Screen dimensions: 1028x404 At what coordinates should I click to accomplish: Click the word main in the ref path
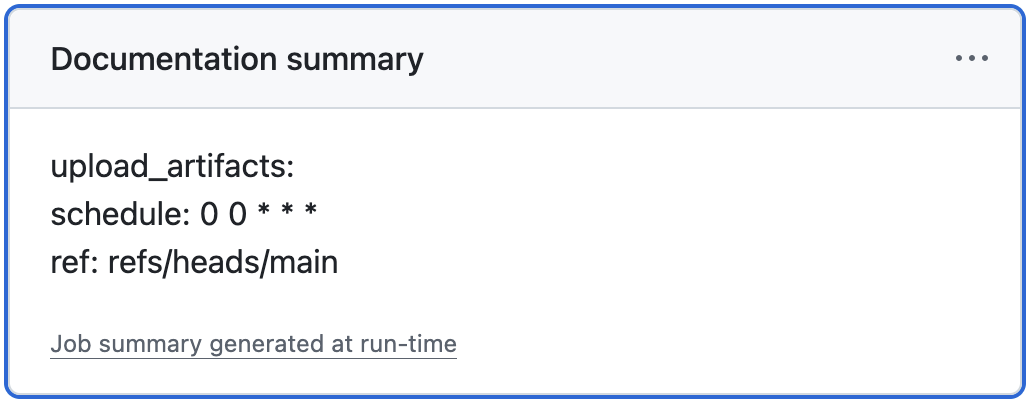[310, 264]
